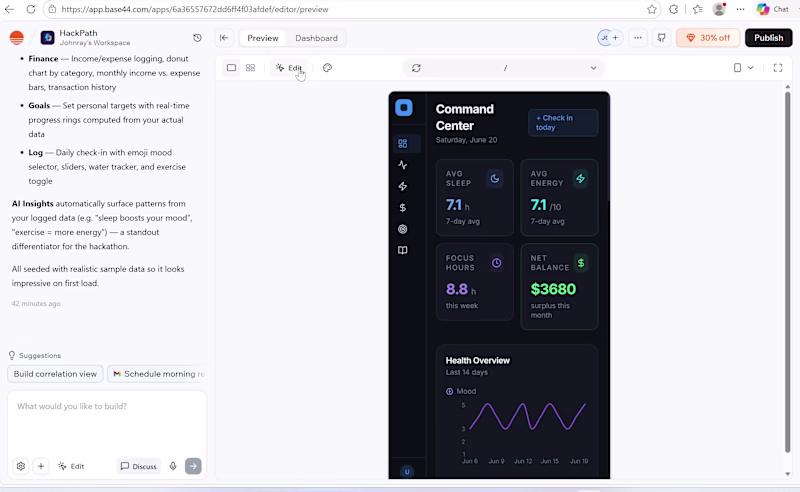The height and width of the screenshot is (492, 800).
Task: Enable visual Edit mode in toolbar
Action: click(289, 67)
